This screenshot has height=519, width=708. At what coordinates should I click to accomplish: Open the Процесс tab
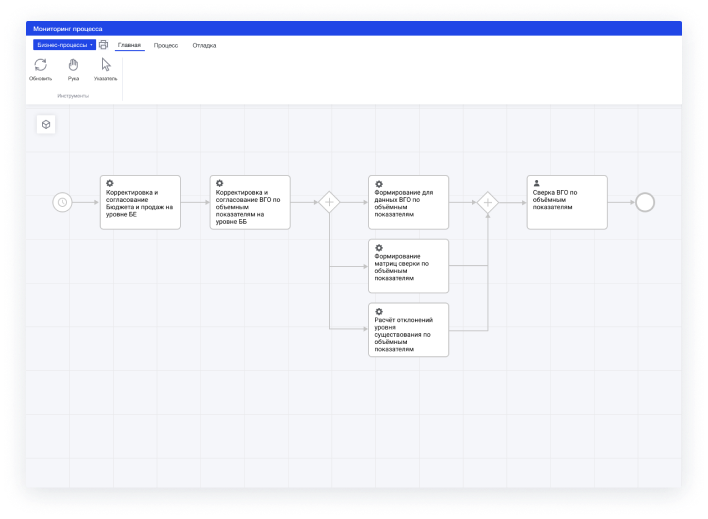pyautogui.click(x=166, y=45)
